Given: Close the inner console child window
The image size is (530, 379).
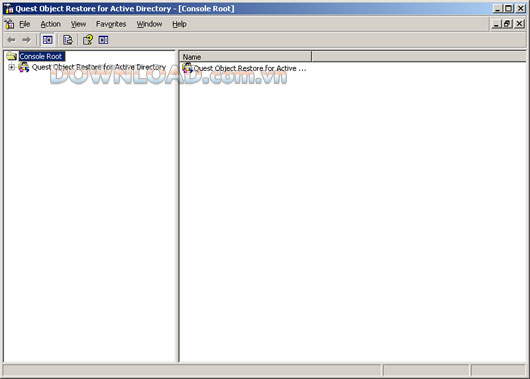Looking at the screenshot, I should [x=520, y=24].
